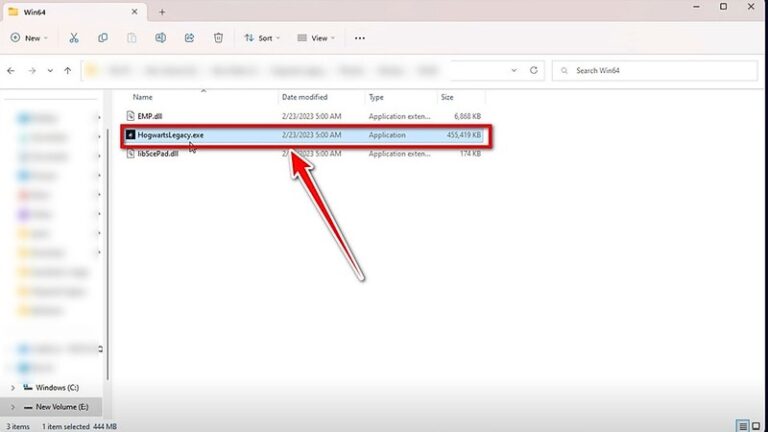Viewport: 768px width, 432px height.
Task: Expand the Windows (C:) drive tree
Action: (x=13, y=387)
